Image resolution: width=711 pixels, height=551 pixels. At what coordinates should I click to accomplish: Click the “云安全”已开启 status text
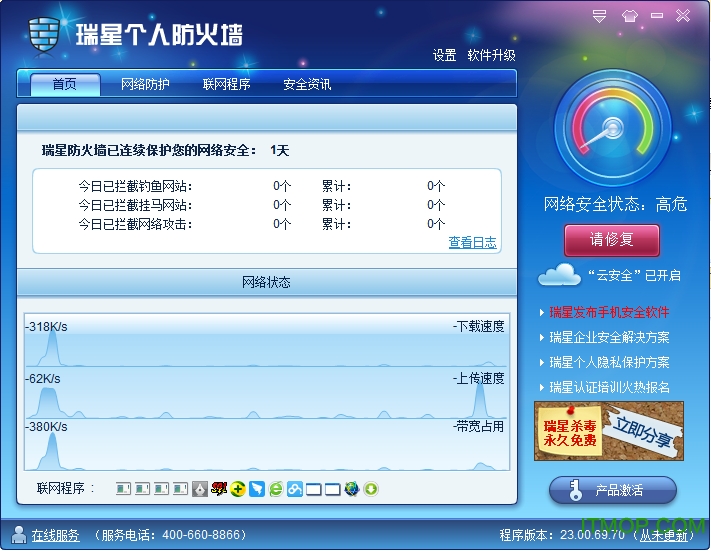click(633, 275)
